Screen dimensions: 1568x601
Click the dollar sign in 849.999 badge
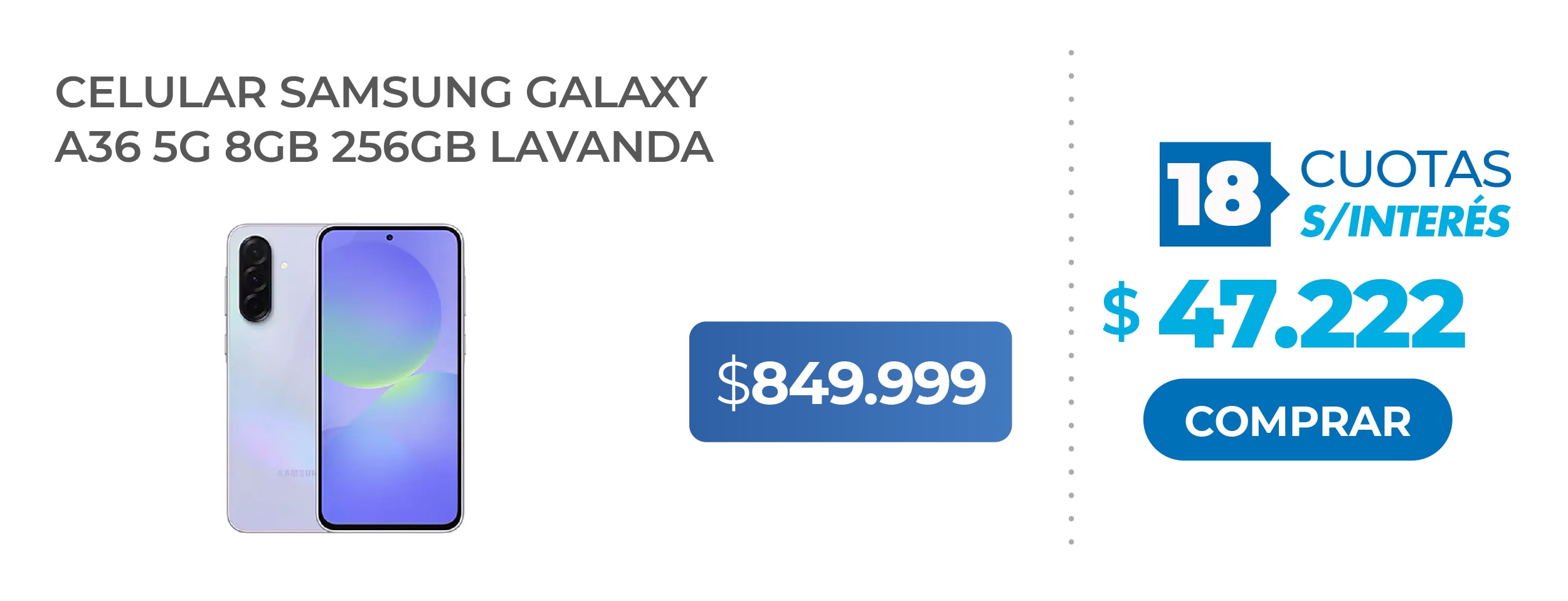(x=733, y=382)
